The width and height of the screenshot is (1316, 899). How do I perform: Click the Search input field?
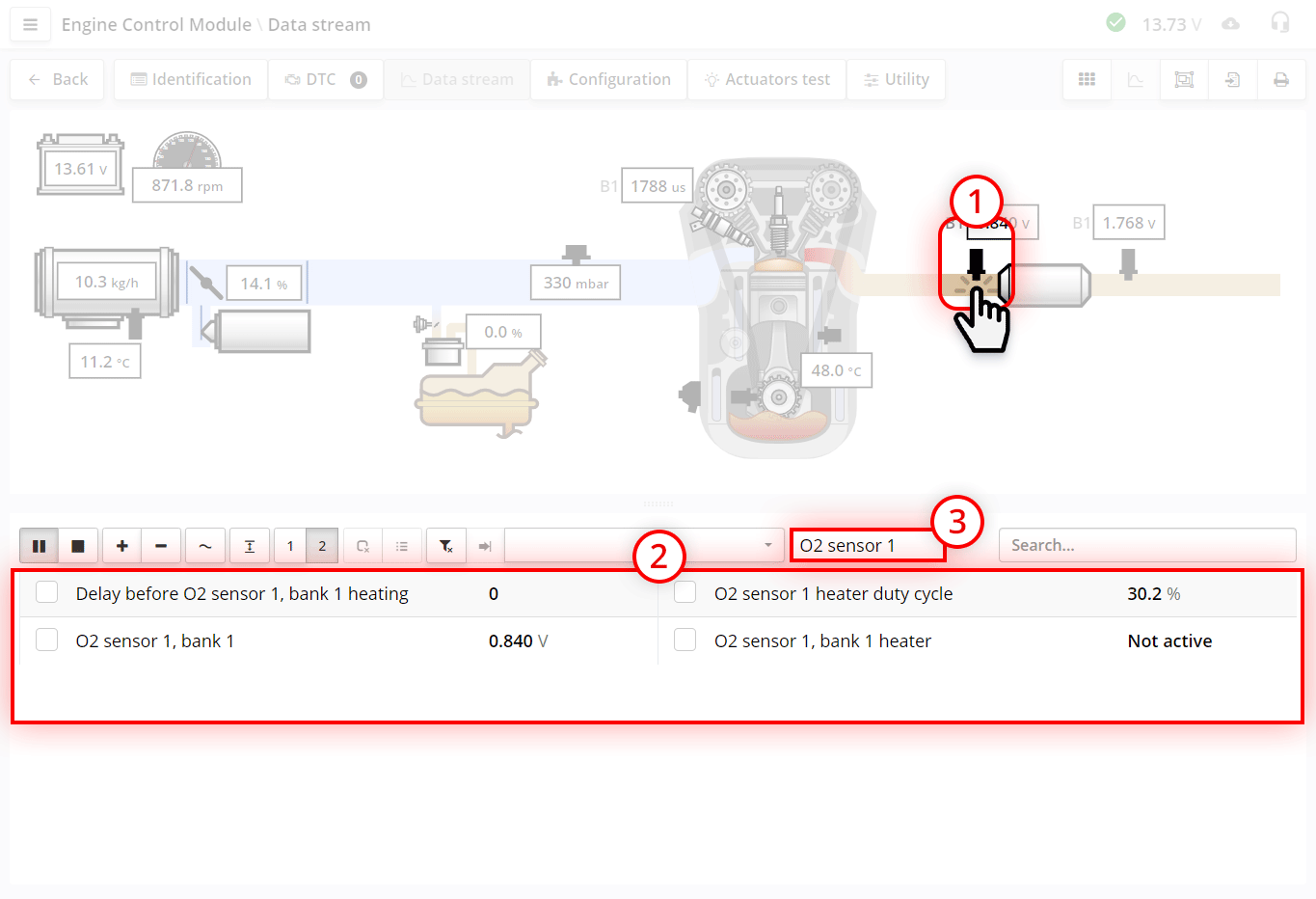coord(1146,545)
